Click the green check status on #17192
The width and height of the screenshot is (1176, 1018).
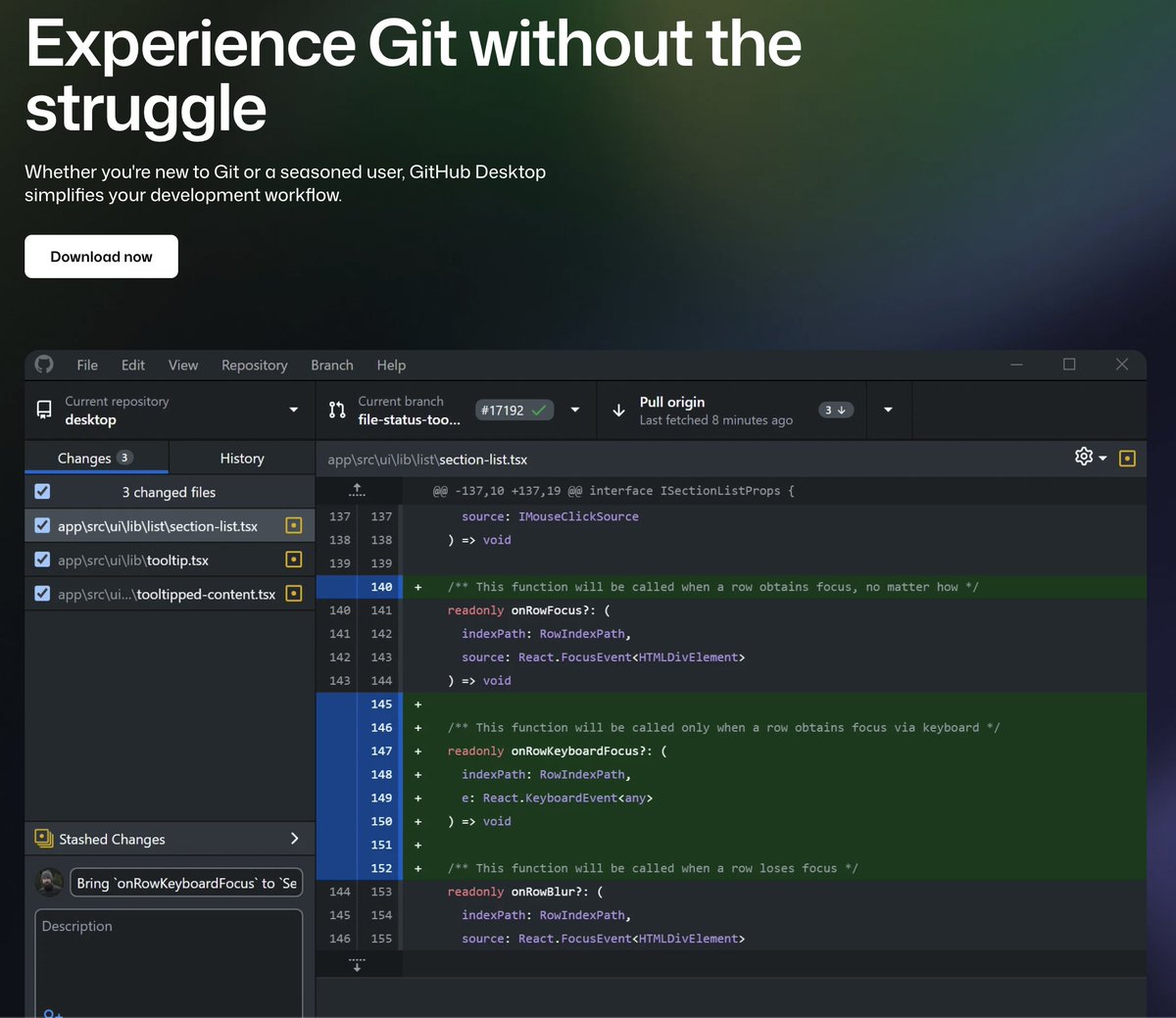539,411
